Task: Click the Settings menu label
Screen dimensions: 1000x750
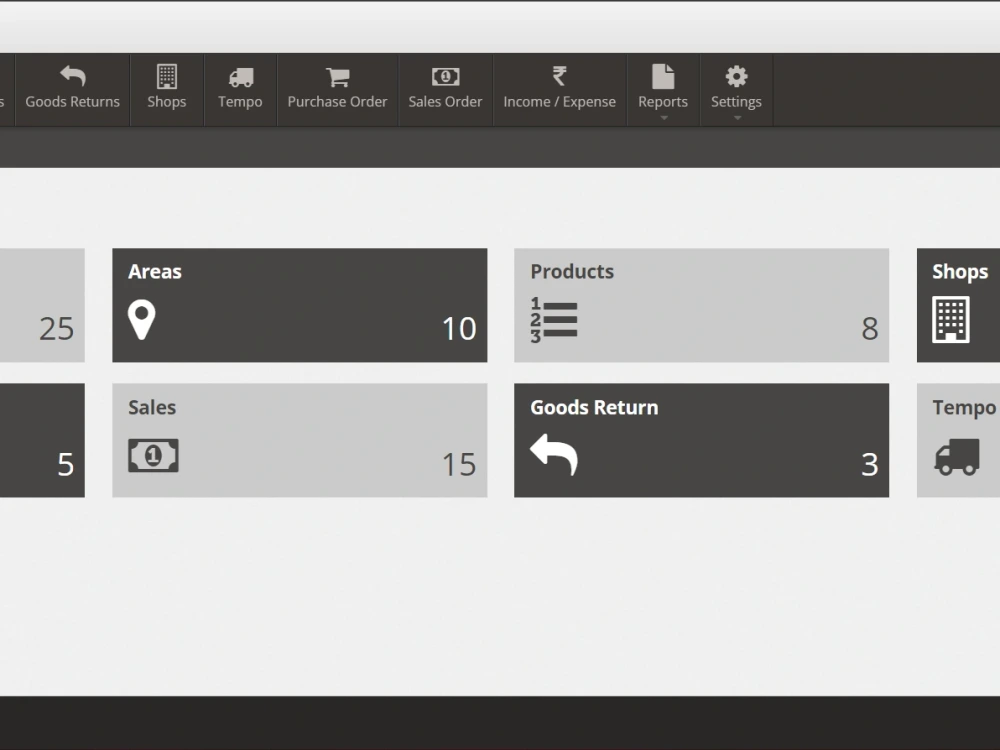Action: [737, 102]
